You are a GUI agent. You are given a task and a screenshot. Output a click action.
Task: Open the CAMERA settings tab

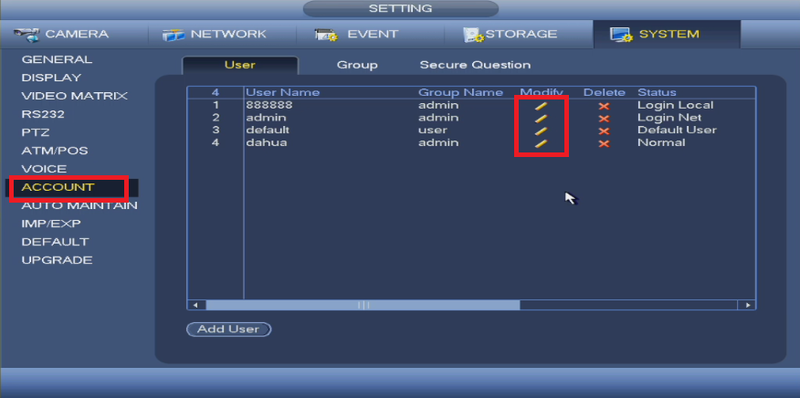coord(61,34)
